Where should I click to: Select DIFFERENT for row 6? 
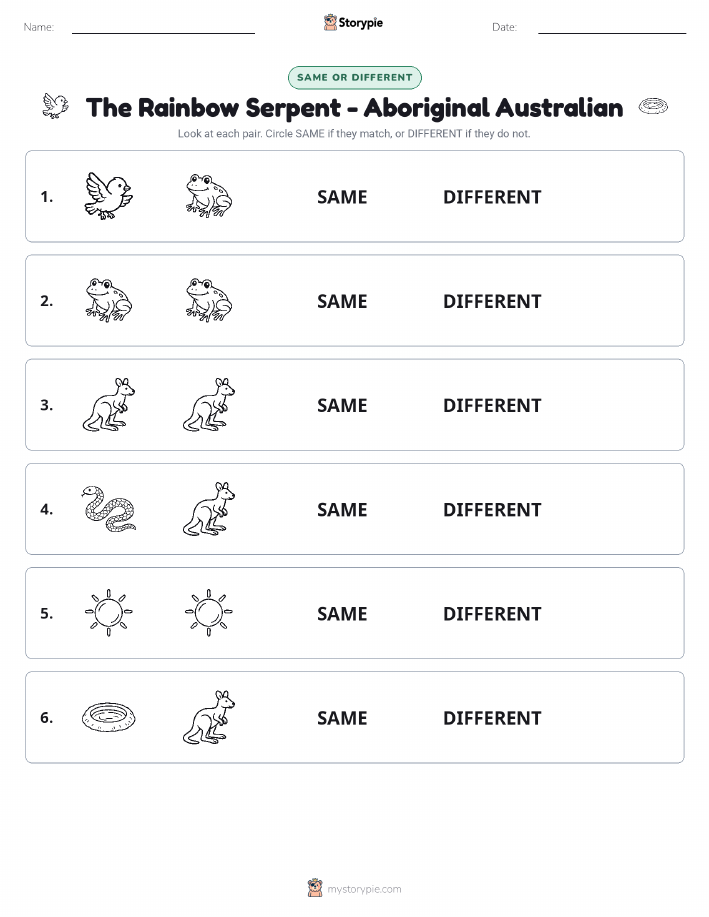point(492,718)
